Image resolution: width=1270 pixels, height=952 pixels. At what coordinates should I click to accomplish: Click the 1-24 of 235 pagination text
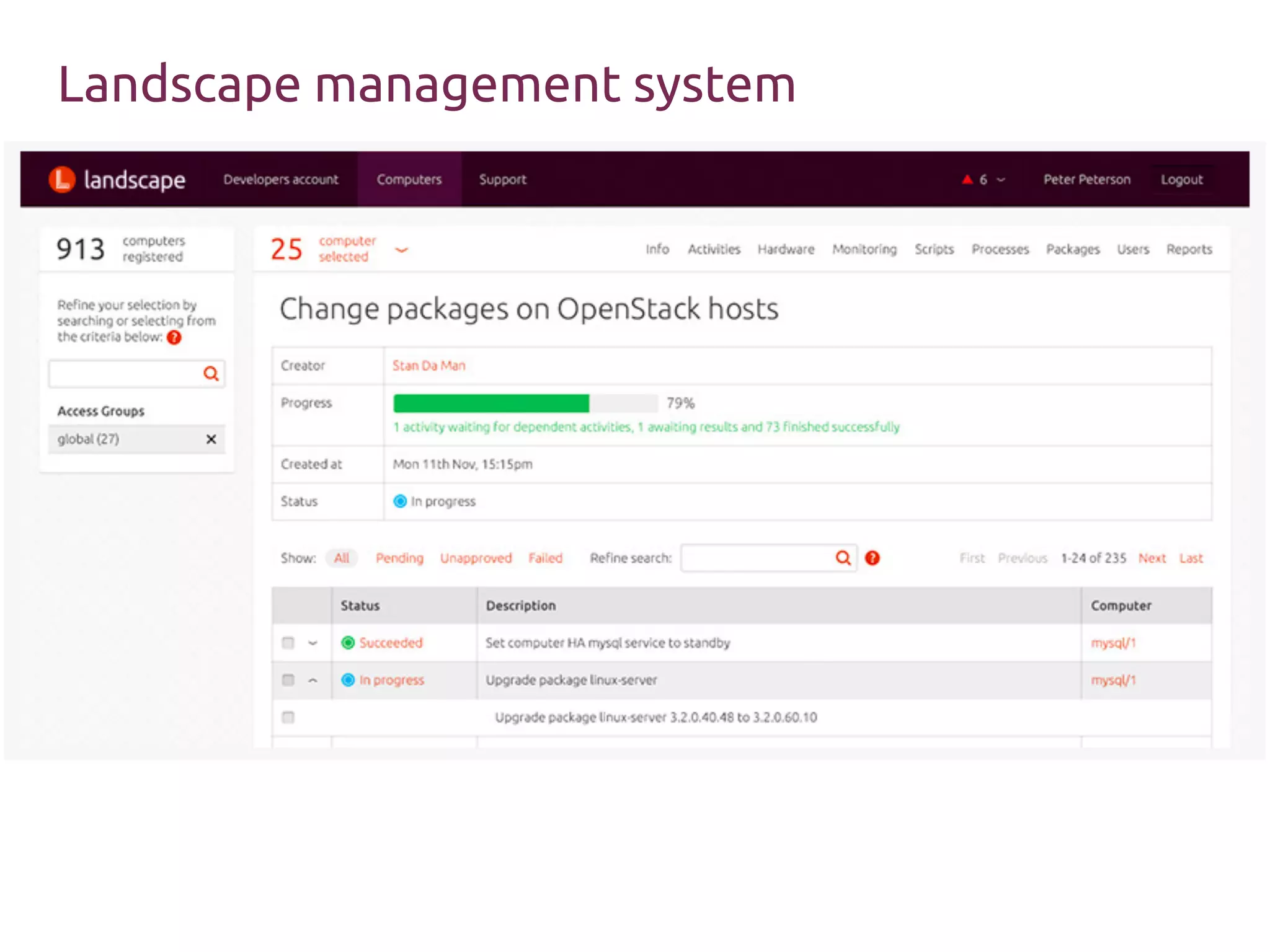coord(1093,558)
